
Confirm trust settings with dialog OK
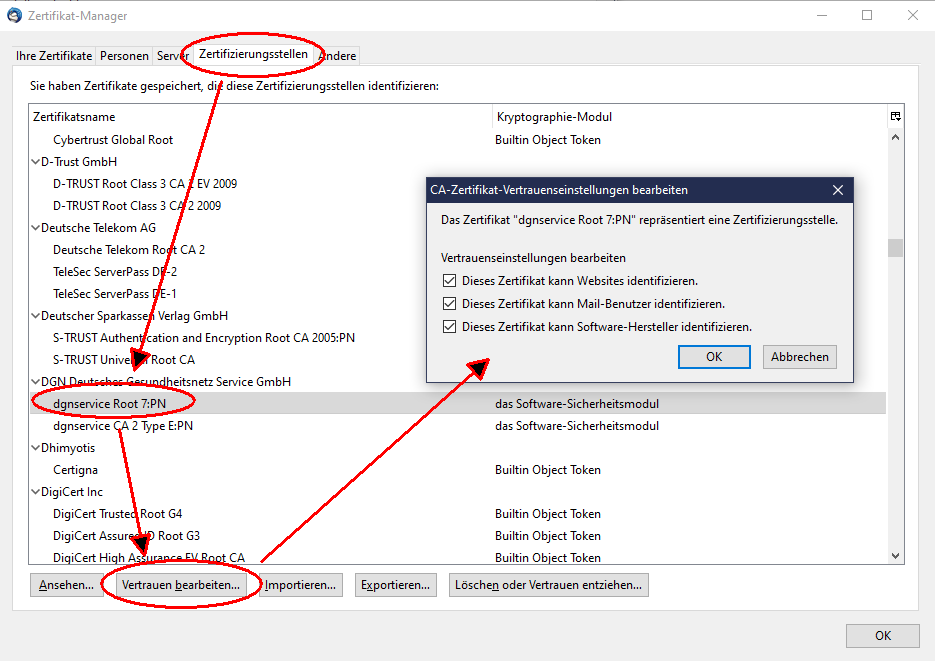point(714,356)
